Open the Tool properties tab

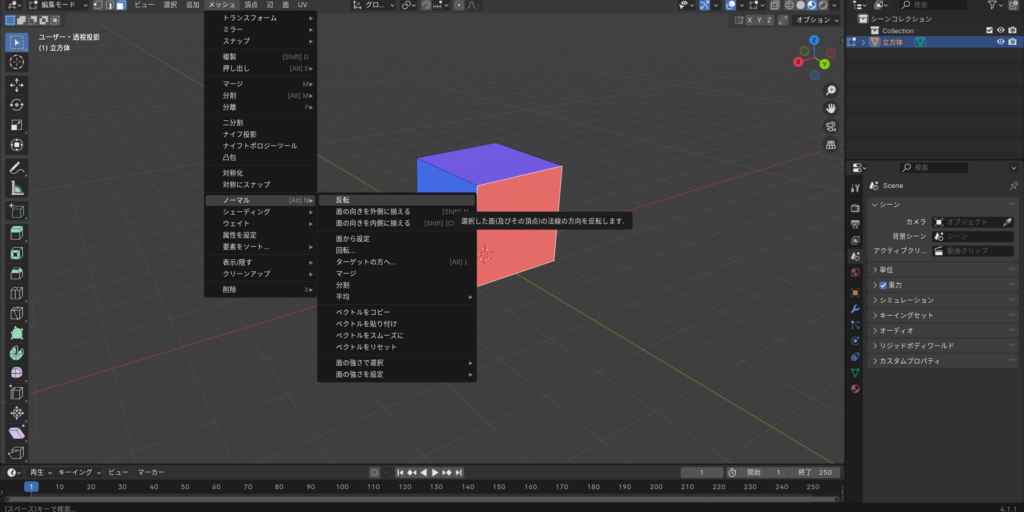point(856,188)
